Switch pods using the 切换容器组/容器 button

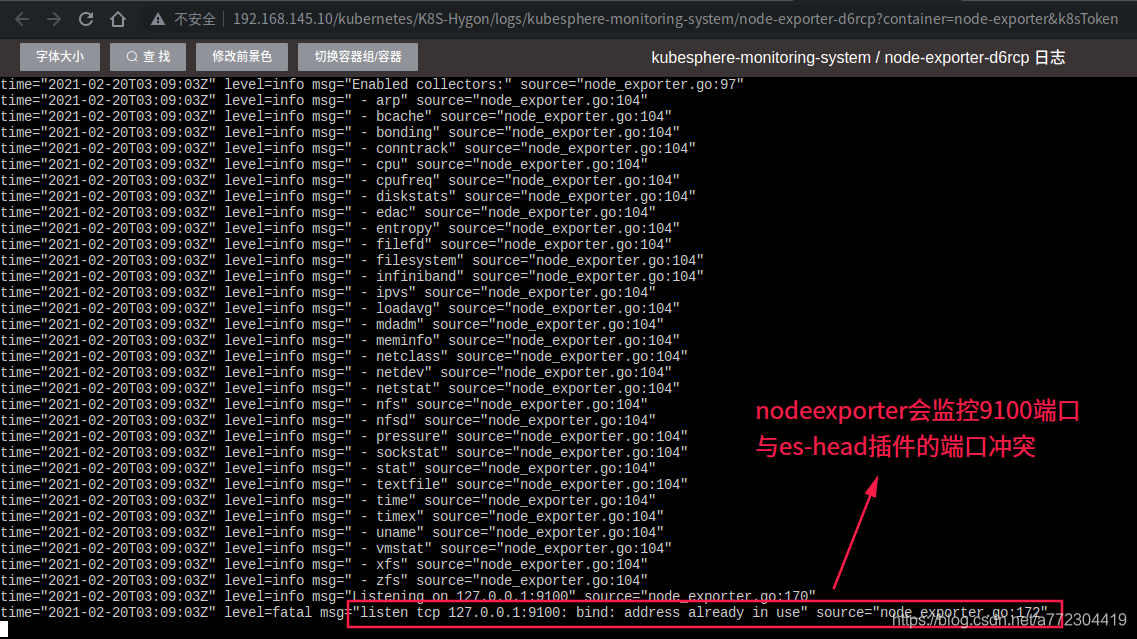click(357, 57)
